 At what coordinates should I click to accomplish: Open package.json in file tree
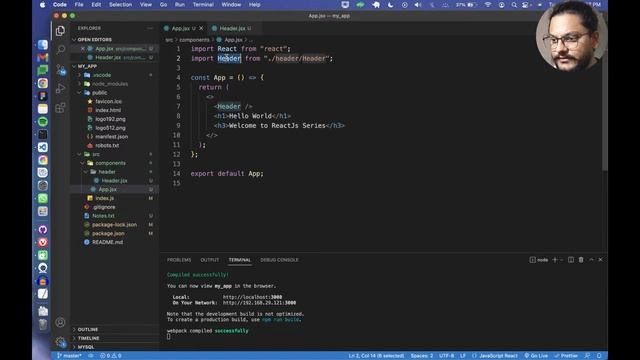pos(108,233)
